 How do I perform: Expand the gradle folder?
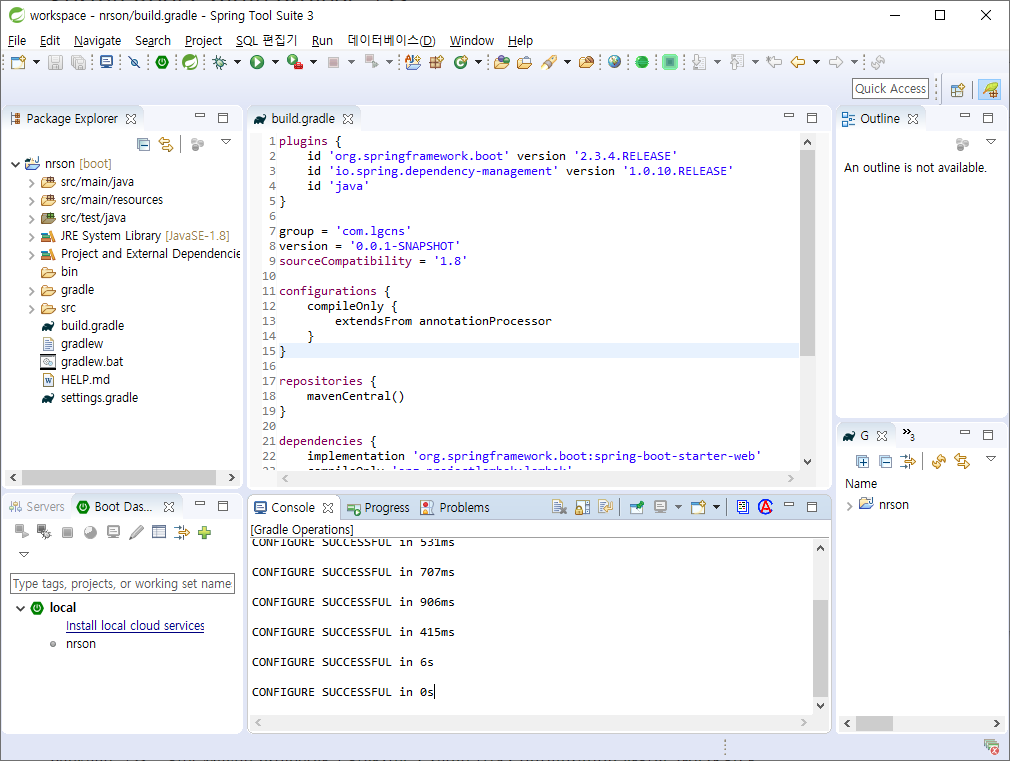[32, 291]
